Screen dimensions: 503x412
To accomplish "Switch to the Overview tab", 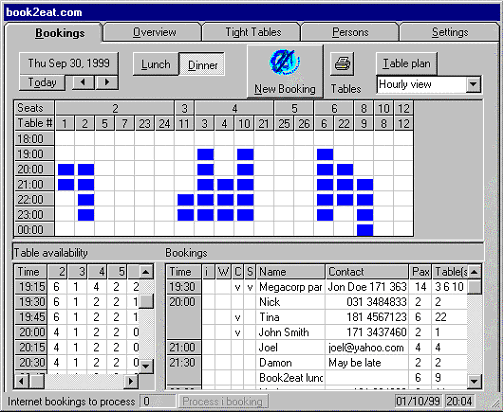I will click(154, 32).
